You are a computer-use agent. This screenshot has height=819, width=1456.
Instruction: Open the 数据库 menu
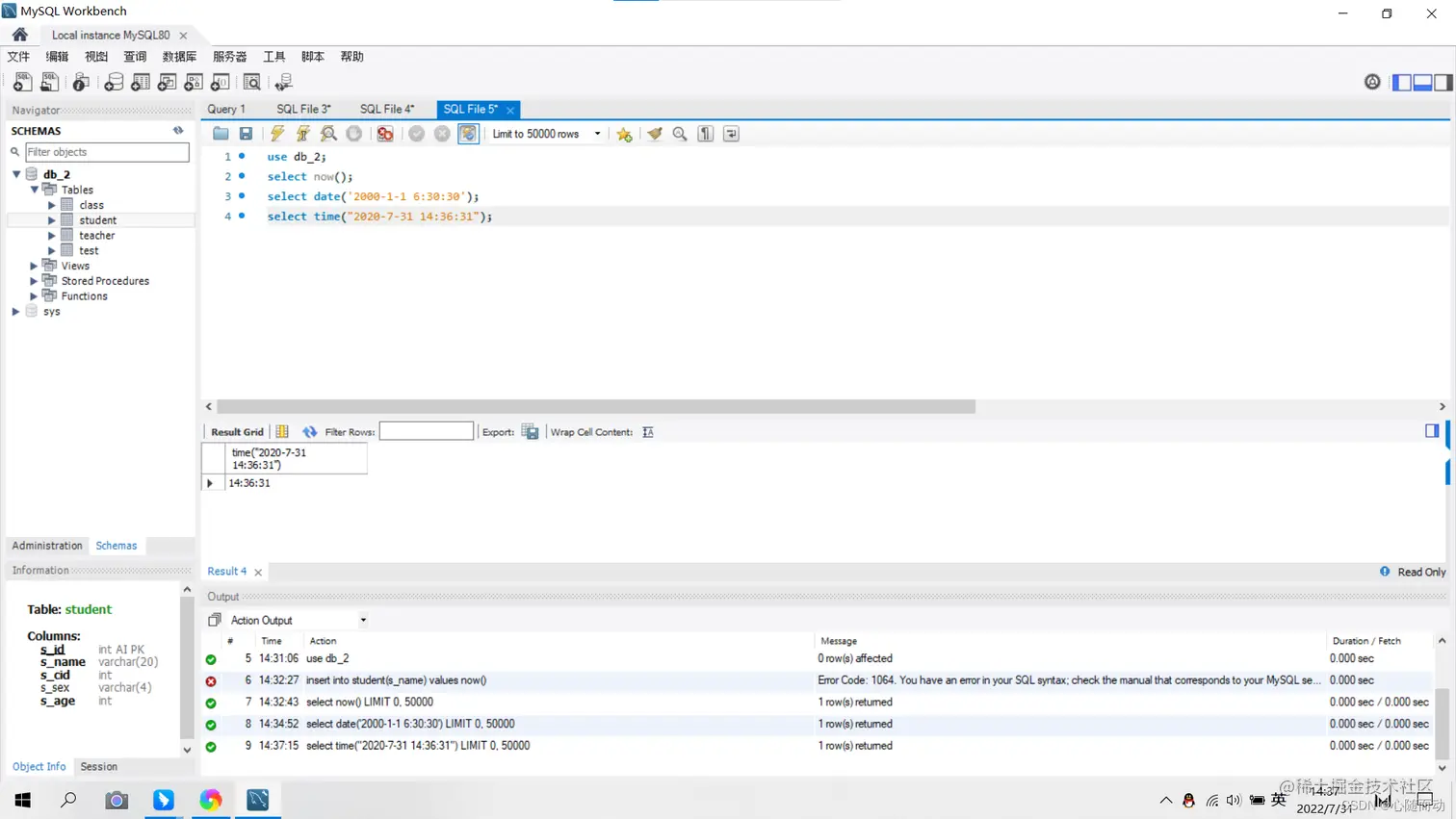(x=179, y=57)
